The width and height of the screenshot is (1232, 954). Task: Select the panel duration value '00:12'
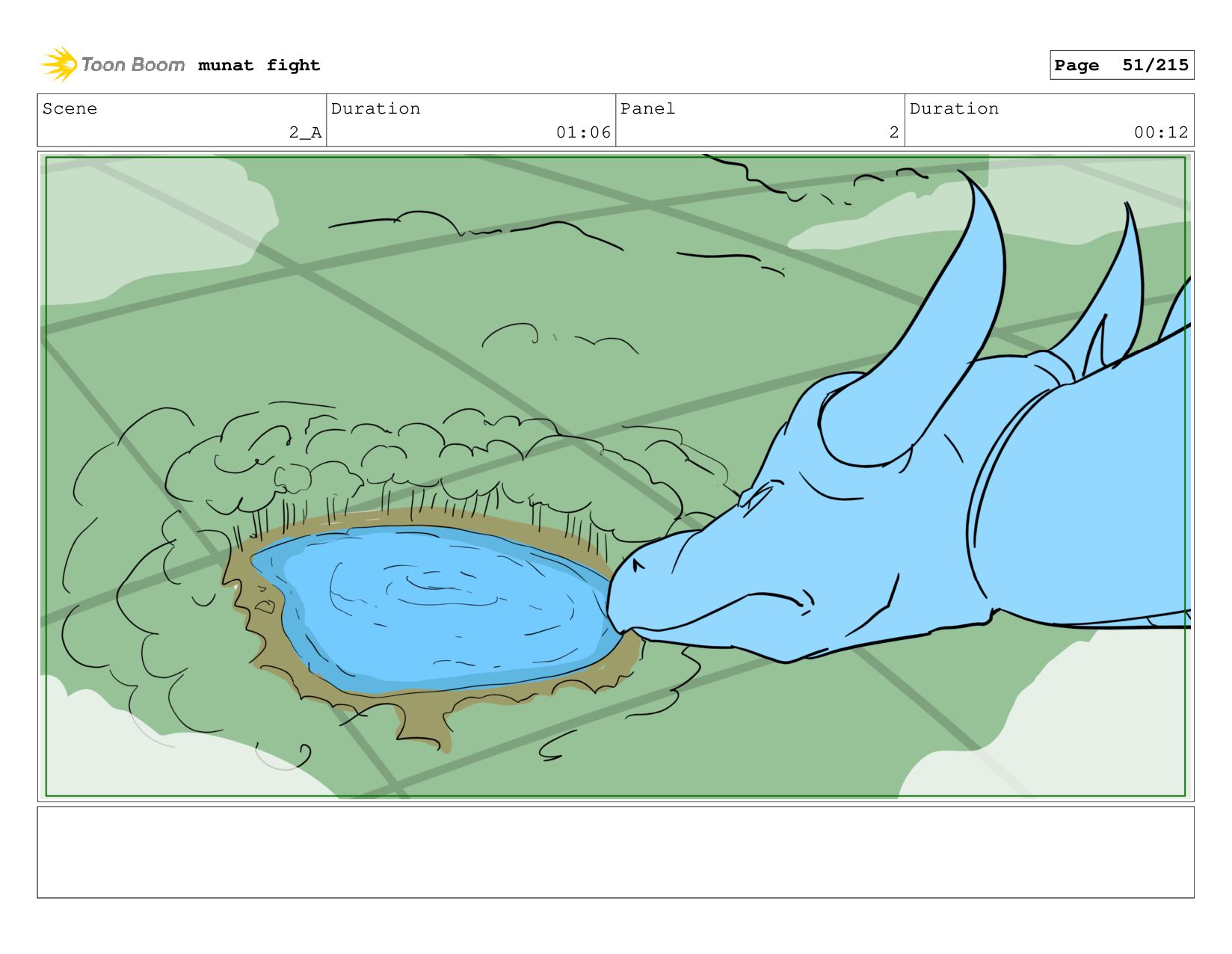(x=1161, y=133)
